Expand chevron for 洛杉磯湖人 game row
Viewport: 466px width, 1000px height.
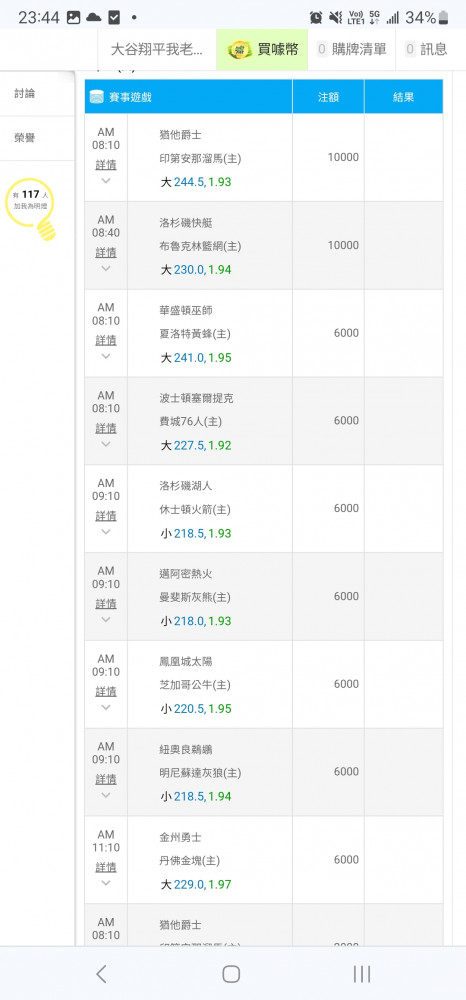tap(106, 531)
